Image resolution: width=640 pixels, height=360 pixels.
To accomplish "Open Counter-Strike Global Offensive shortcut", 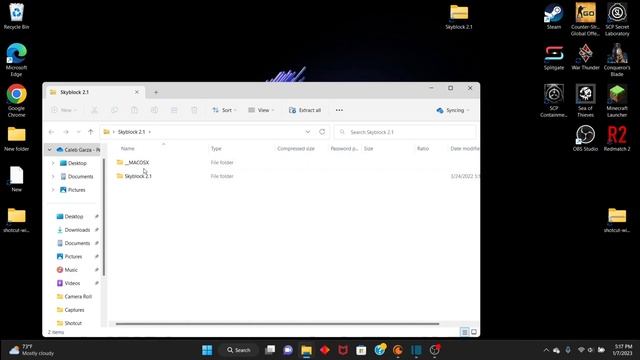I will tap(585, 19).
